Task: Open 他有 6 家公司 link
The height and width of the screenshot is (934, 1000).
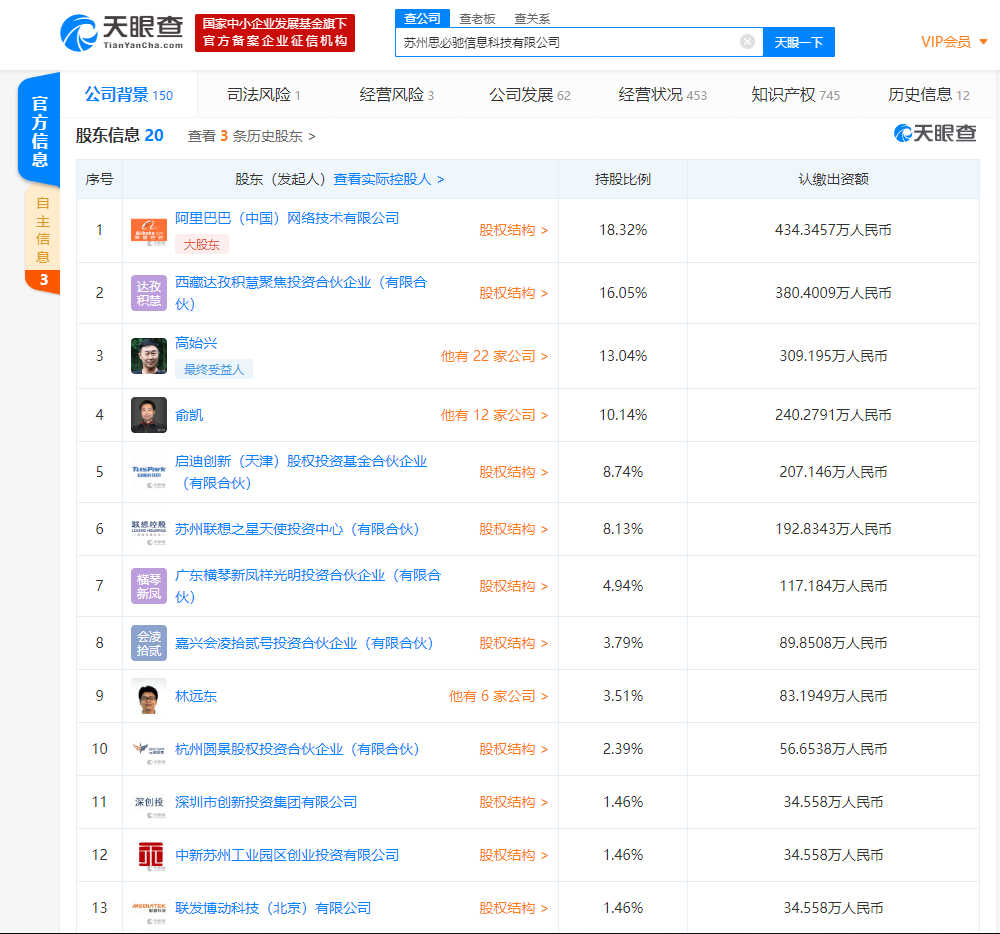Action: click(x=498, y=696)
